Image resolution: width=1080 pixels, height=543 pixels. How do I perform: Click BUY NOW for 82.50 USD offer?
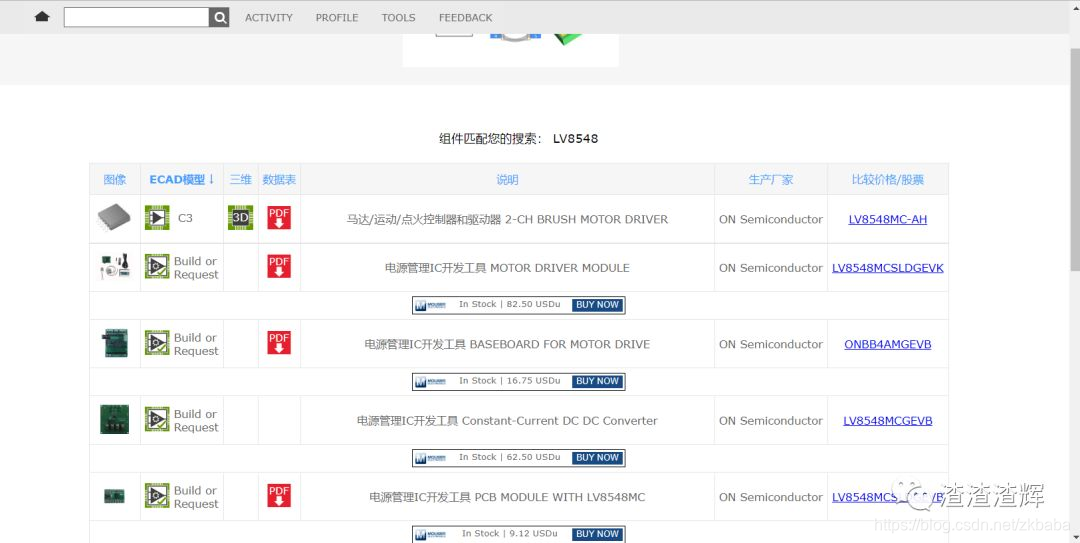point(597,305)
